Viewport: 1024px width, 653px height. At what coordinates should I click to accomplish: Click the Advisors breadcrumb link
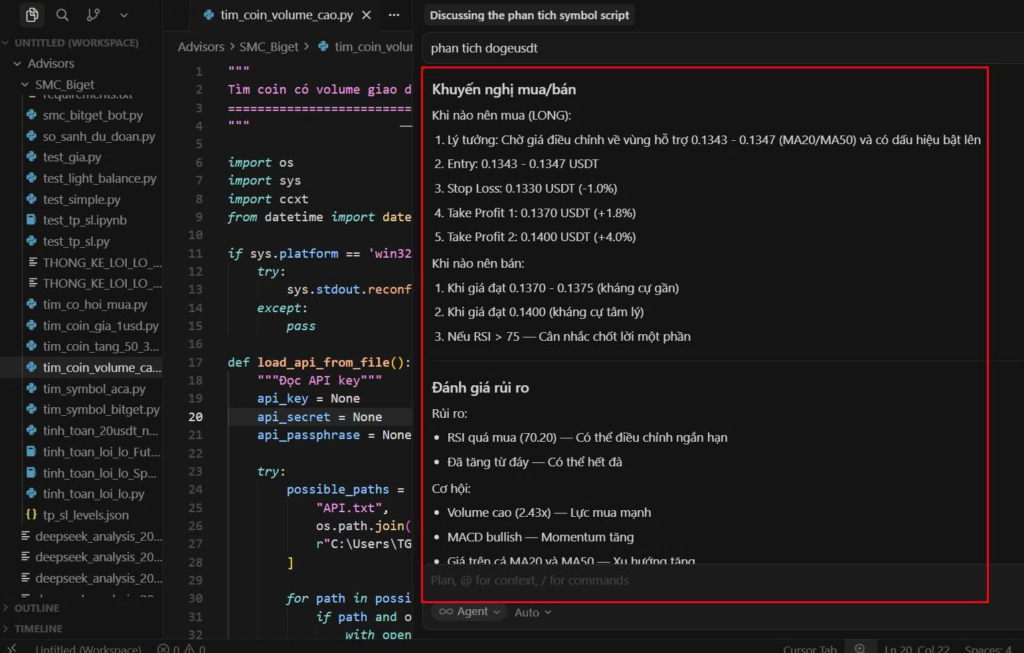(201, 47)
